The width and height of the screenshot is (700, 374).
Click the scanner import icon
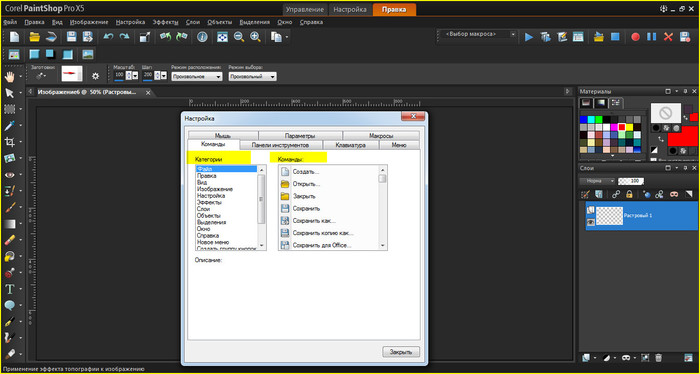52,37
